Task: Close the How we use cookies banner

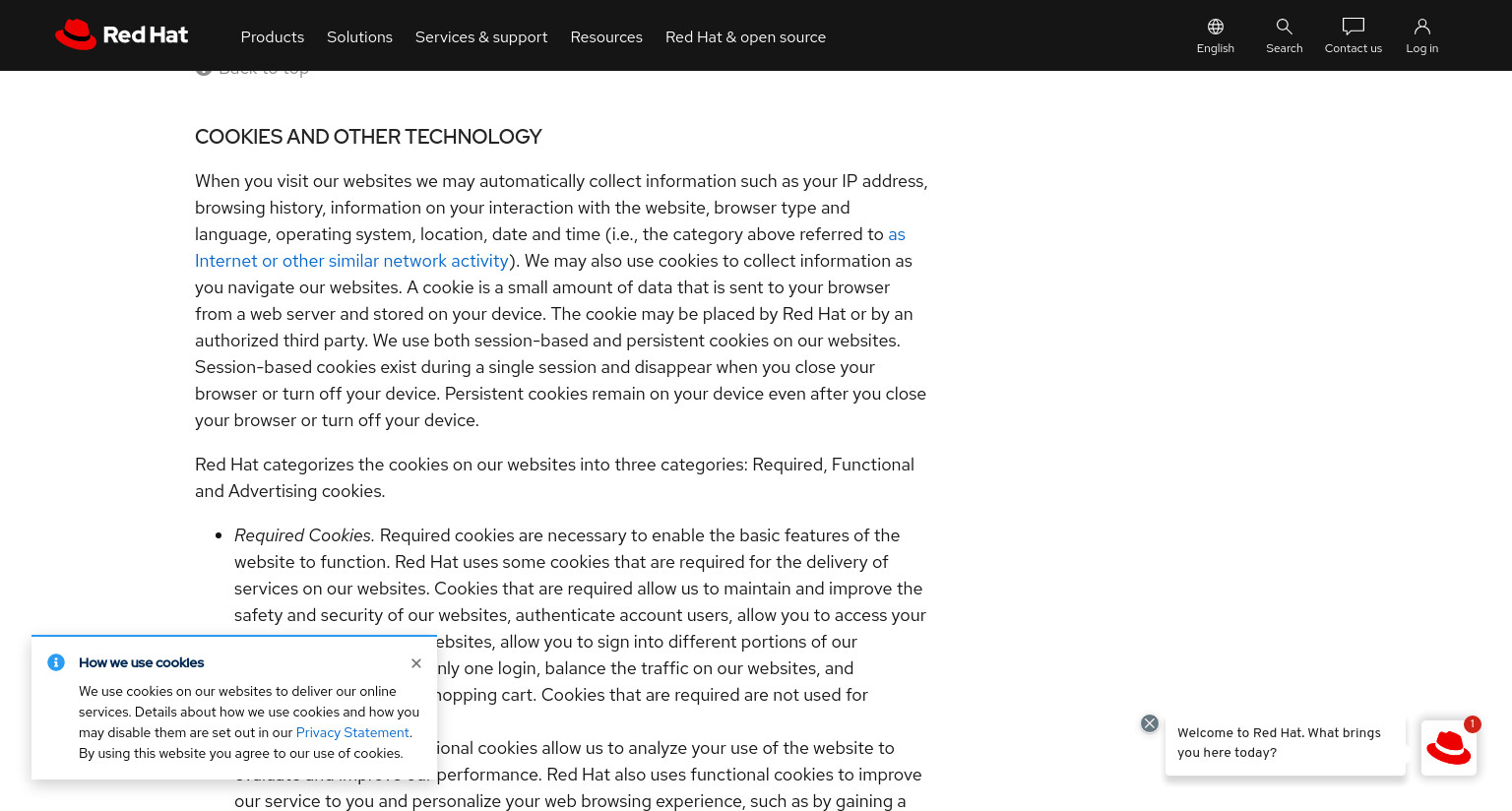Action: pos(416,663)
